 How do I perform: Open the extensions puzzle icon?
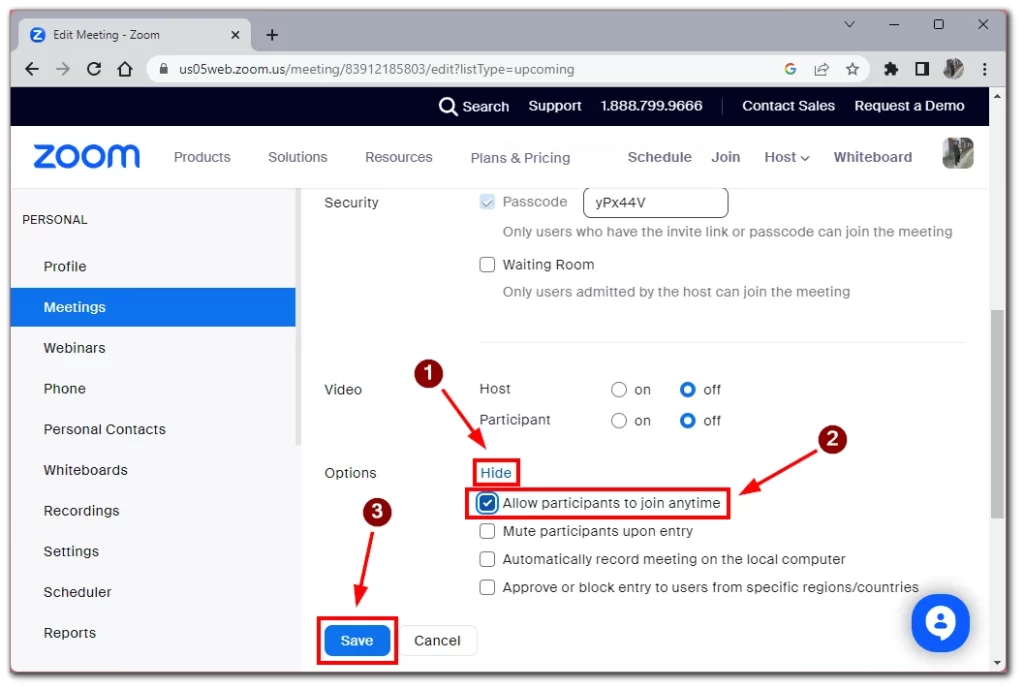[891, 69]
